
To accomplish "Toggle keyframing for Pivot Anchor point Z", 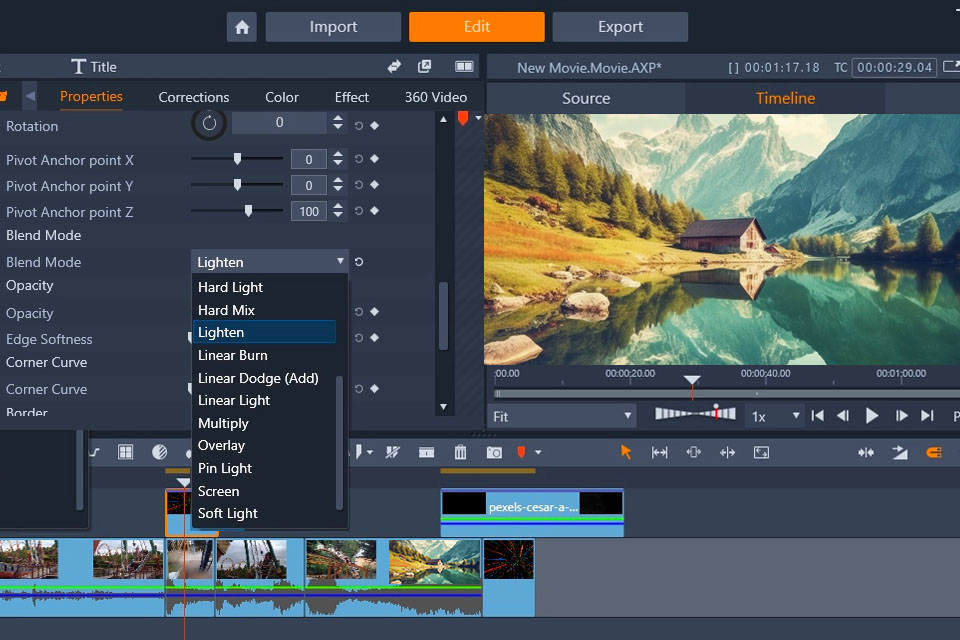I will [x=375, y=211].
